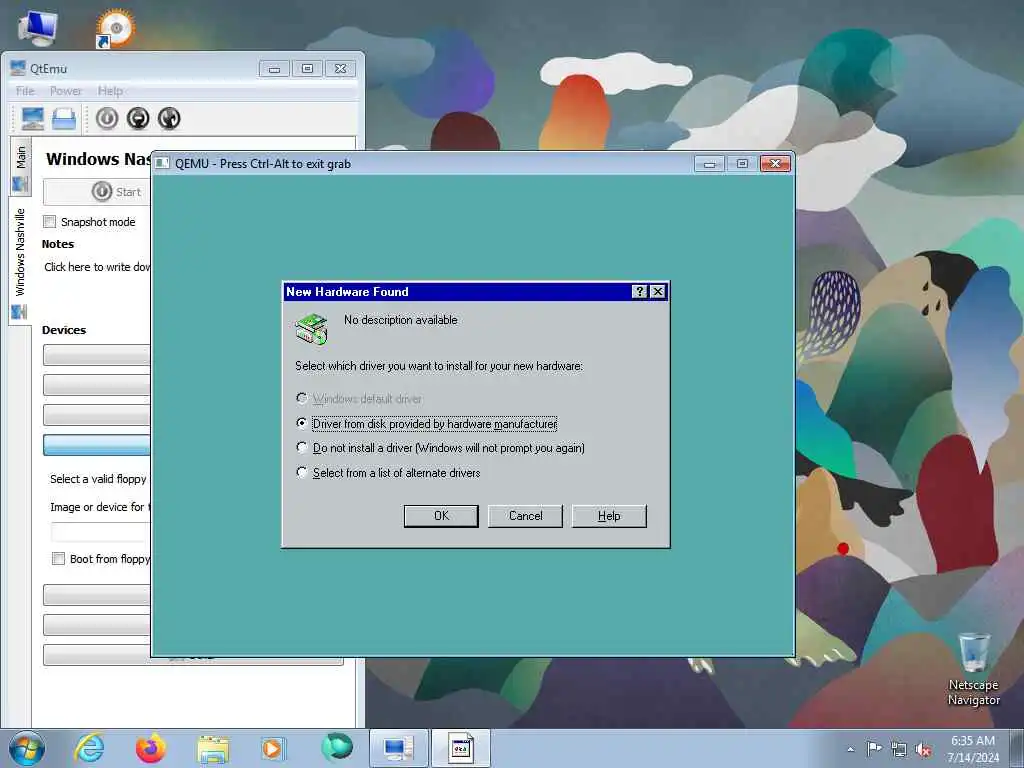Switch to the Main vertical tab
The width and height of the screenshot is (1024, 768).
click(20, 167)
